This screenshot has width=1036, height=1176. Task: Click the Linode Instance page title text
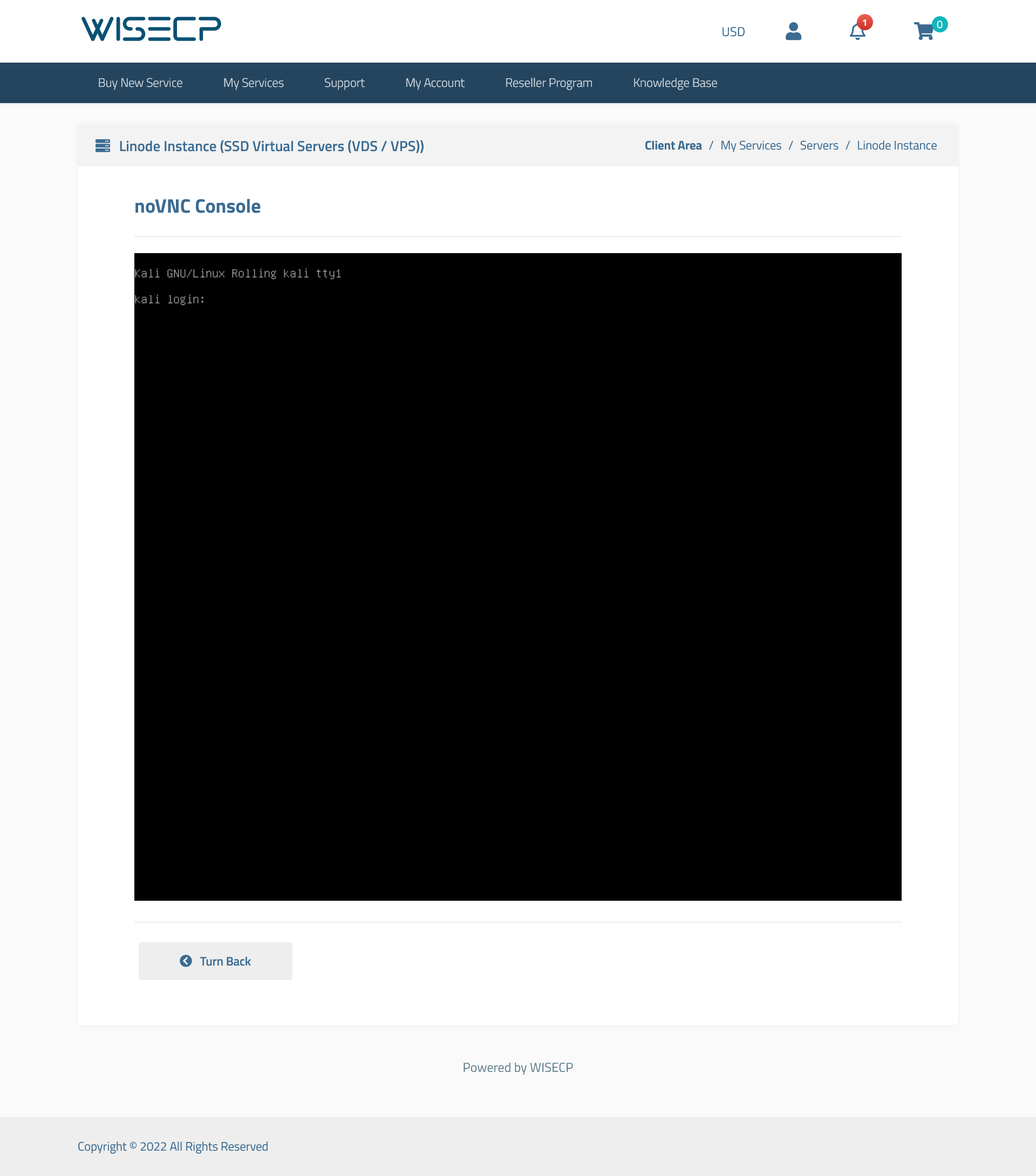click(271, 146)
